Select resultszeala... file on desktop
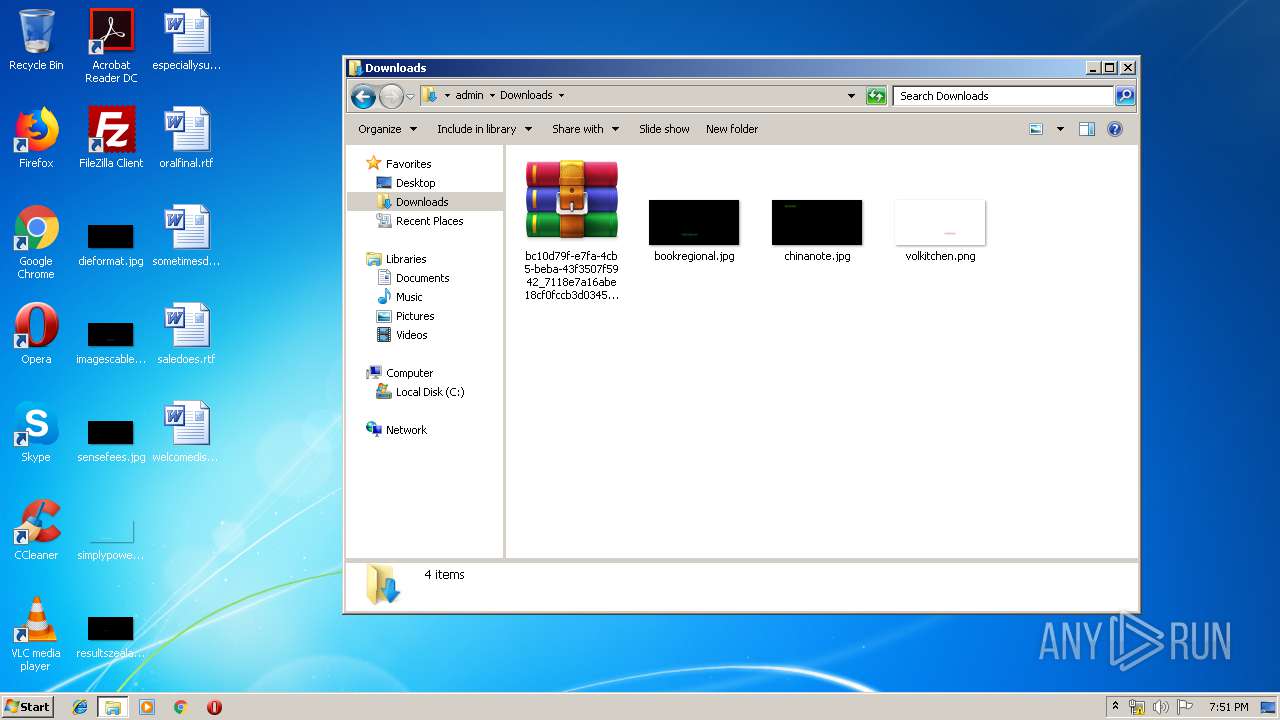Screen dimensions: 1280x720 (111, 638)
